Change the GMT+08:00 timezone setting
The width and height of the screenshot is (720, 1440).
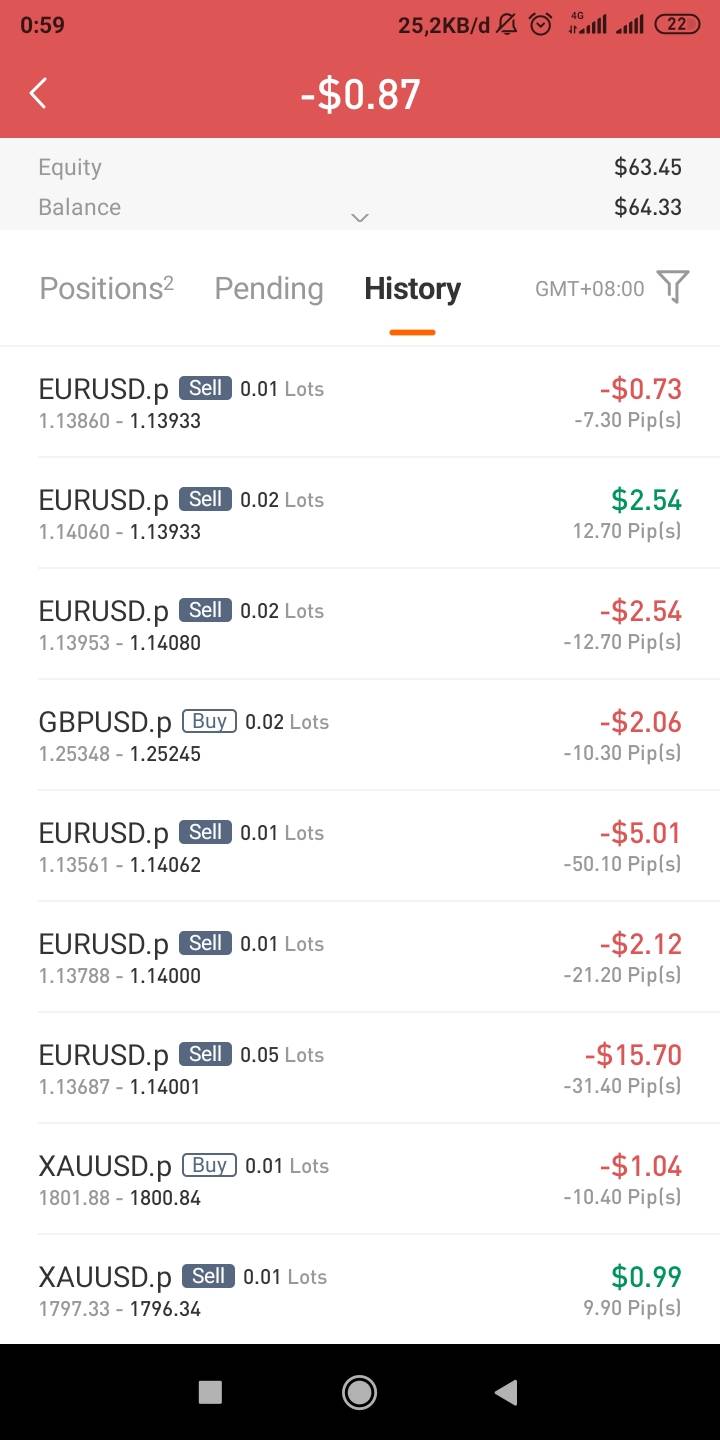coord(589,289)
